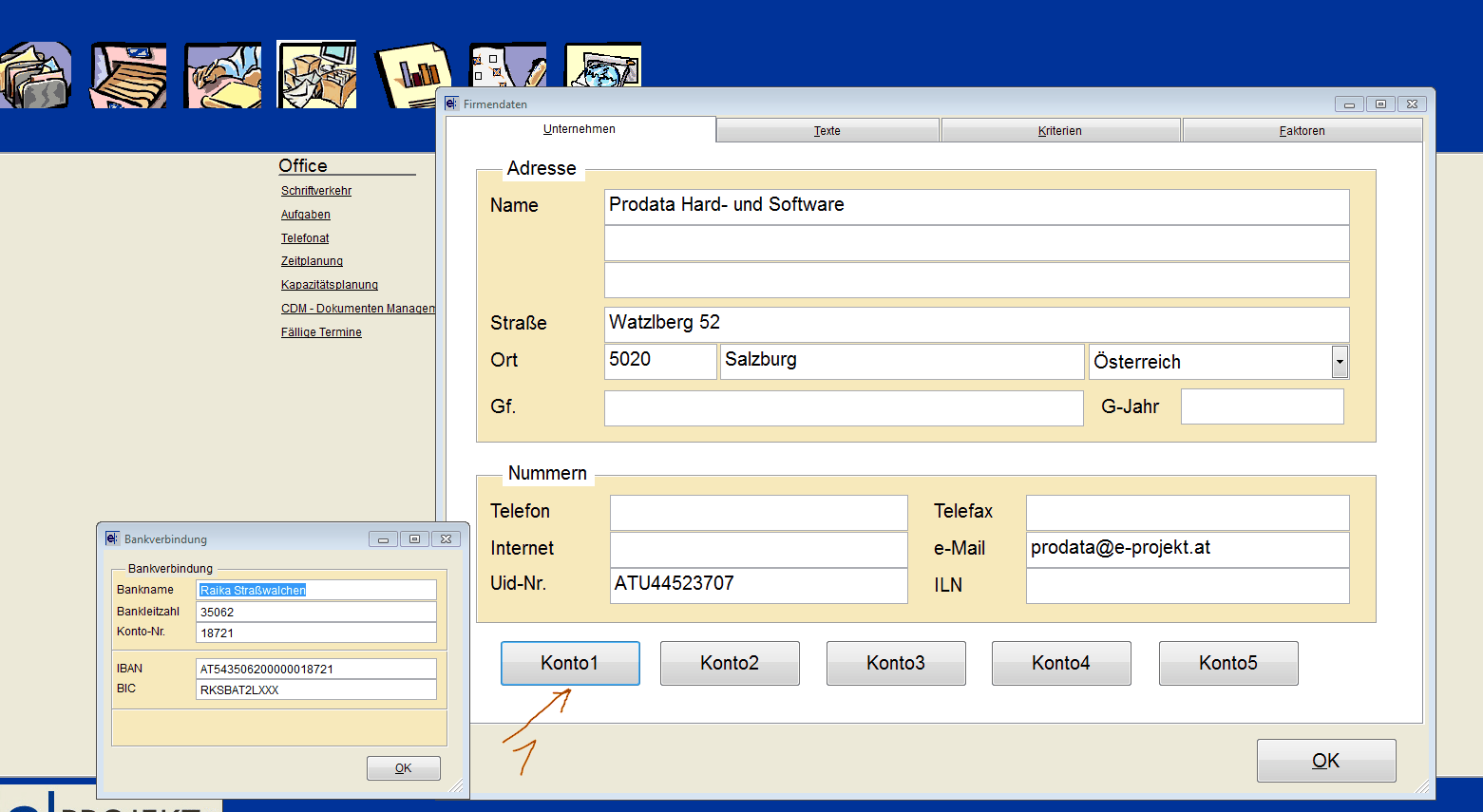Click the ILN input field
This screenshot has height=812, width=1483.
[x=1188, y=586]
